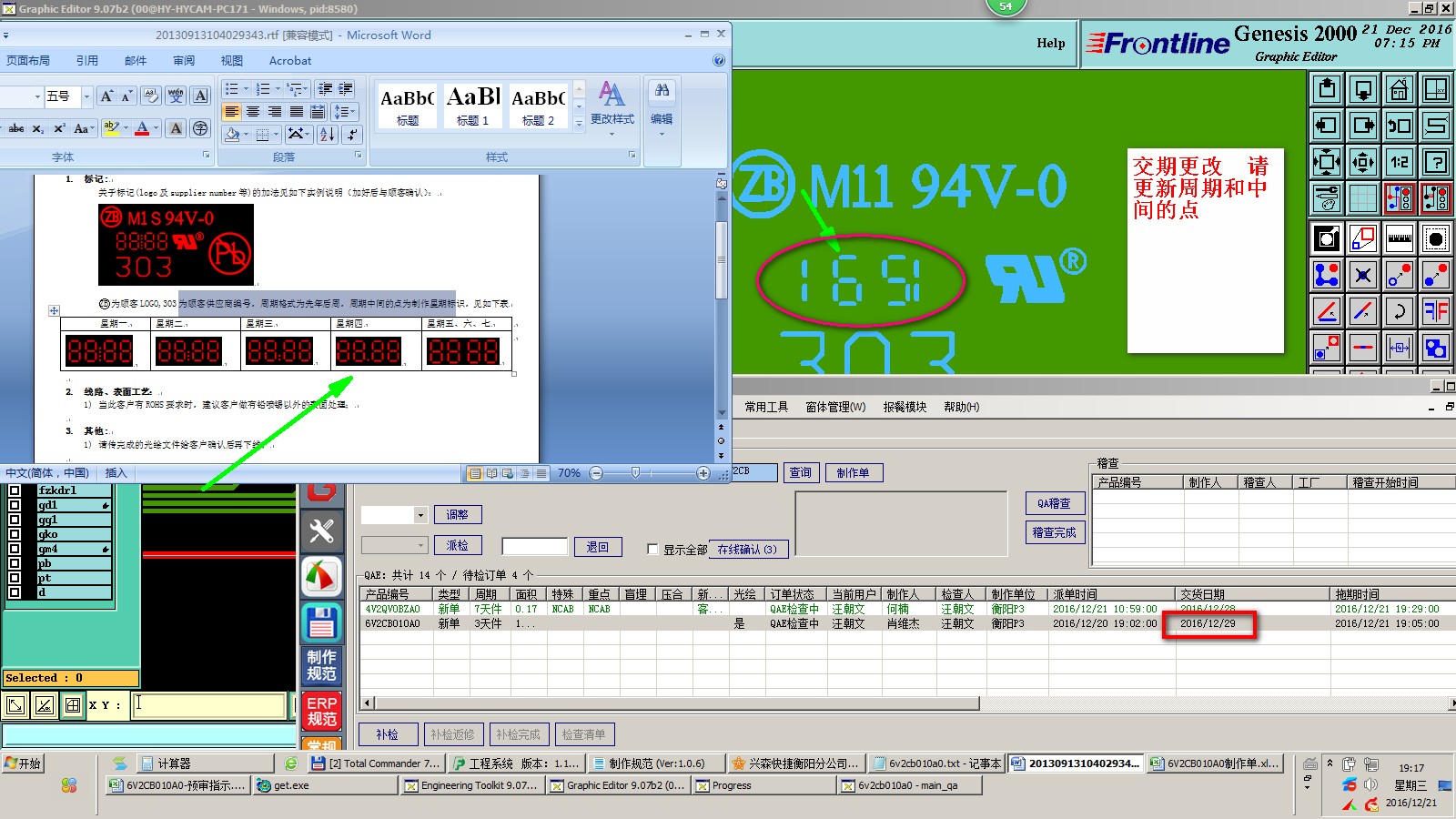1456x819 pixels.
Task: Open the 更改样式 dropdown in Word
Action: (612, 107)
